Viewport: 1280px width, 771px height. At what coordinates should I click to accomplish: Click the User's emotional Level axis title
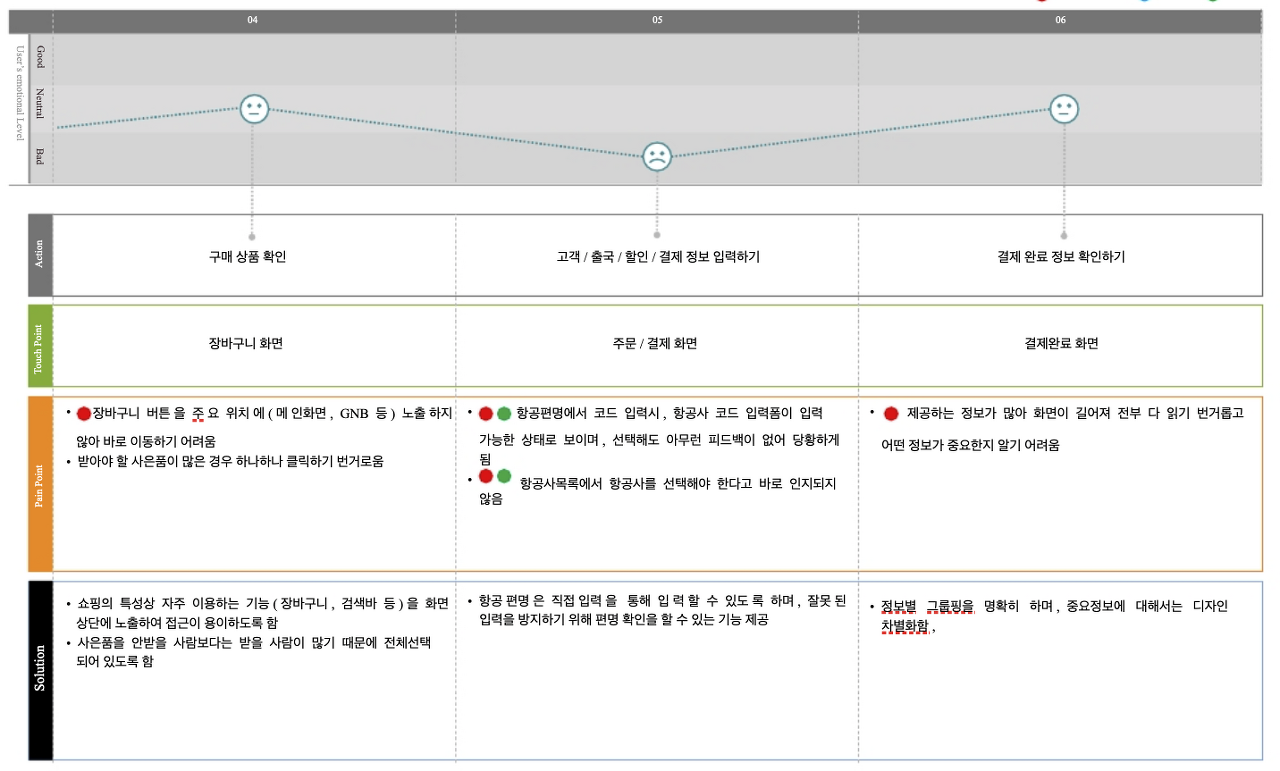[x=18, y=92]
